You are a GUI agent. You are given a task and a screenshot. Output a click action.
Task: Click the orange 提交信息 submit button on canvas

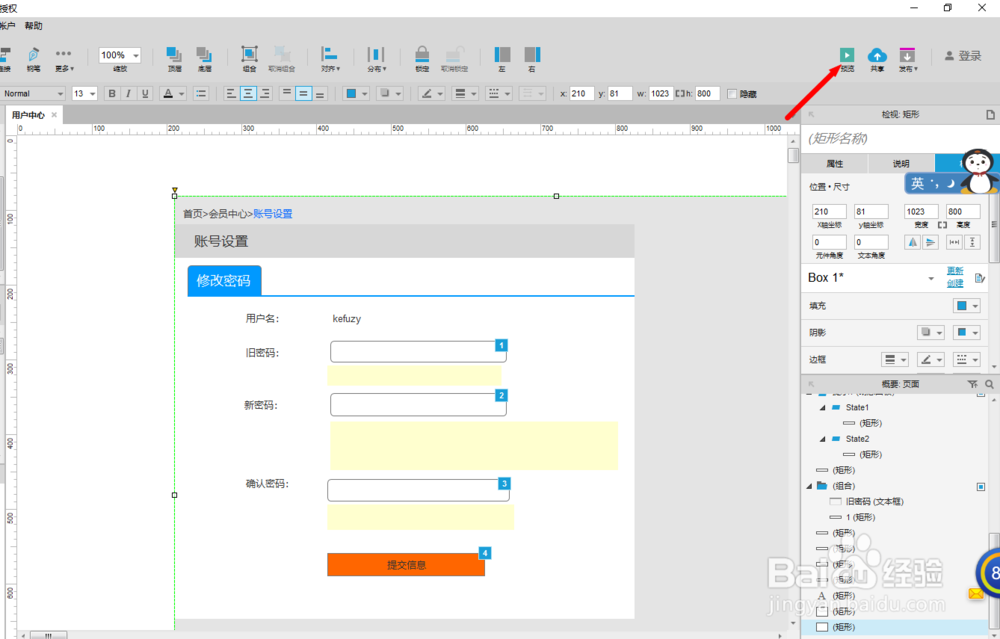click(406, 564)
